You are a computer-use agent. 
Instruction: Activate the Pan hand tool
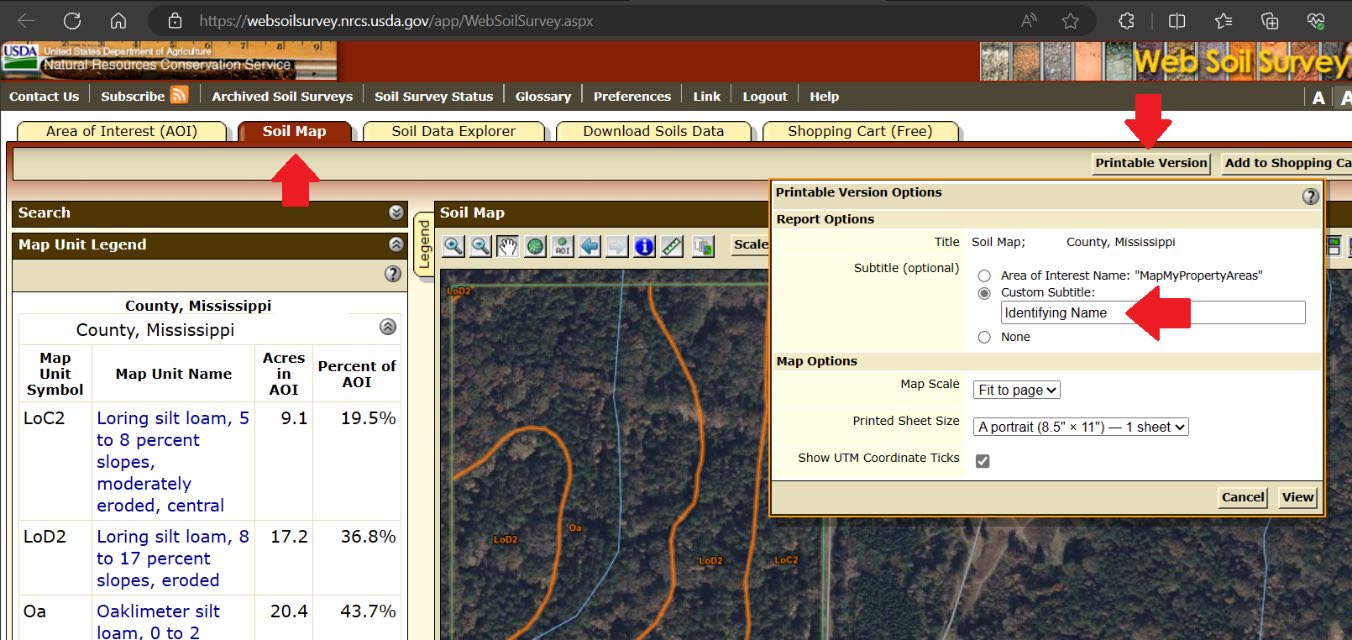(508, 246)
